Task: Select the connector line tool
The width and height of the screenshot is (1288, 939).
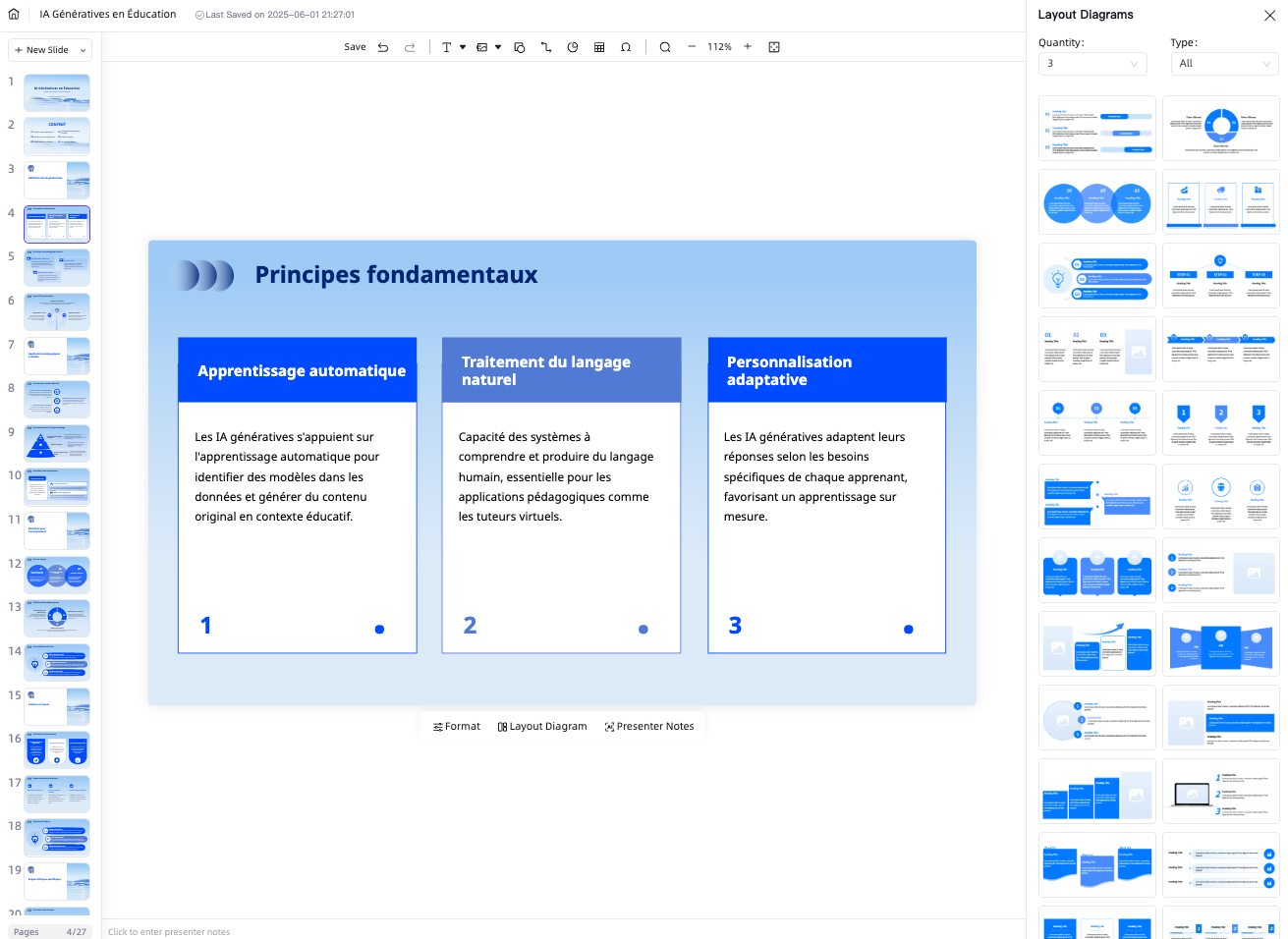Action: (x=546, y=47)
